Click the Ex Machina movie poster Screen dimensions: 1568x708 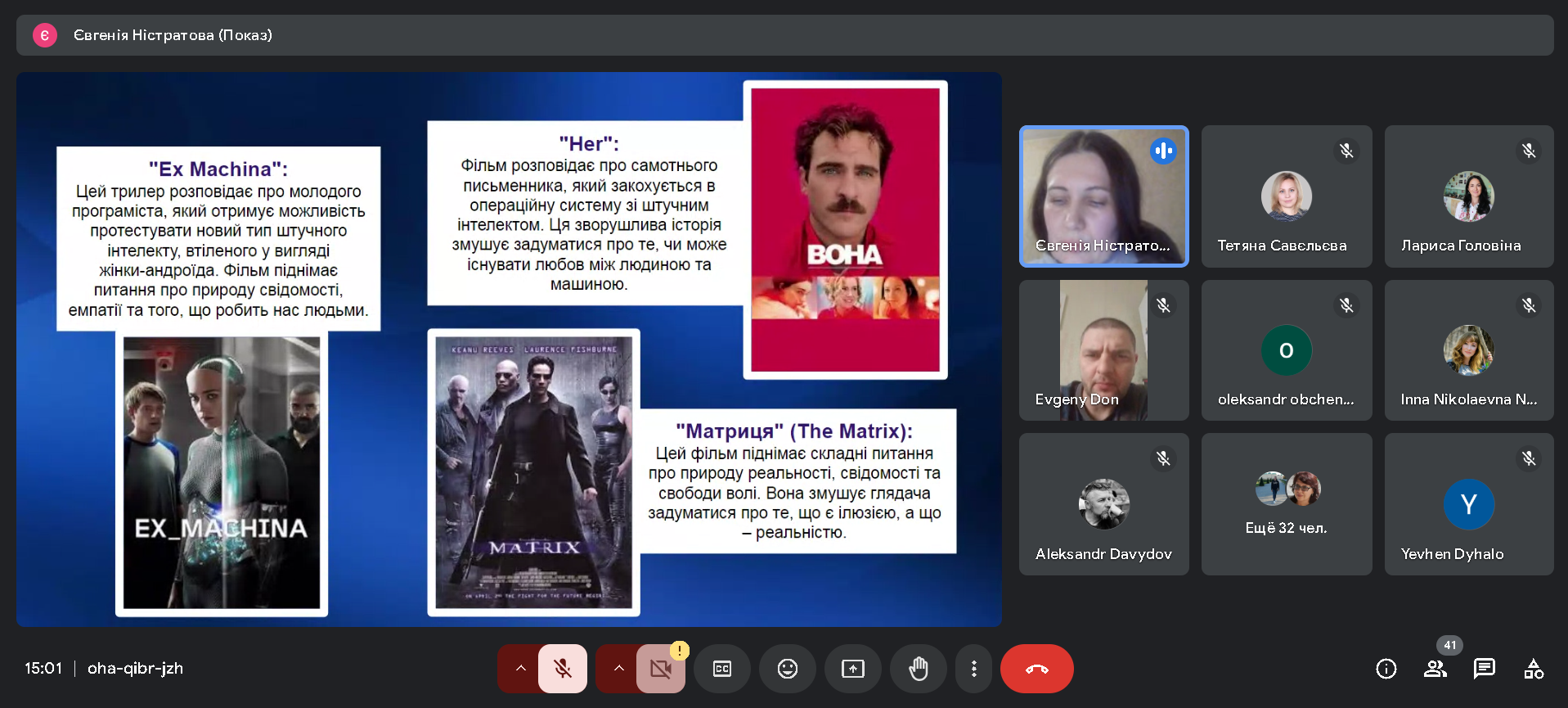[x=222, y=472]
